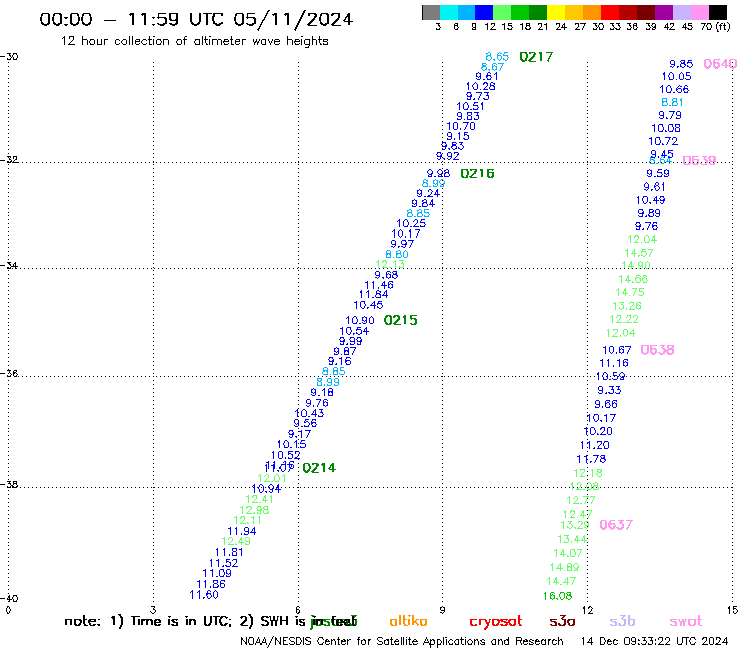Click the green value 12.77

[x=581, y=500]
